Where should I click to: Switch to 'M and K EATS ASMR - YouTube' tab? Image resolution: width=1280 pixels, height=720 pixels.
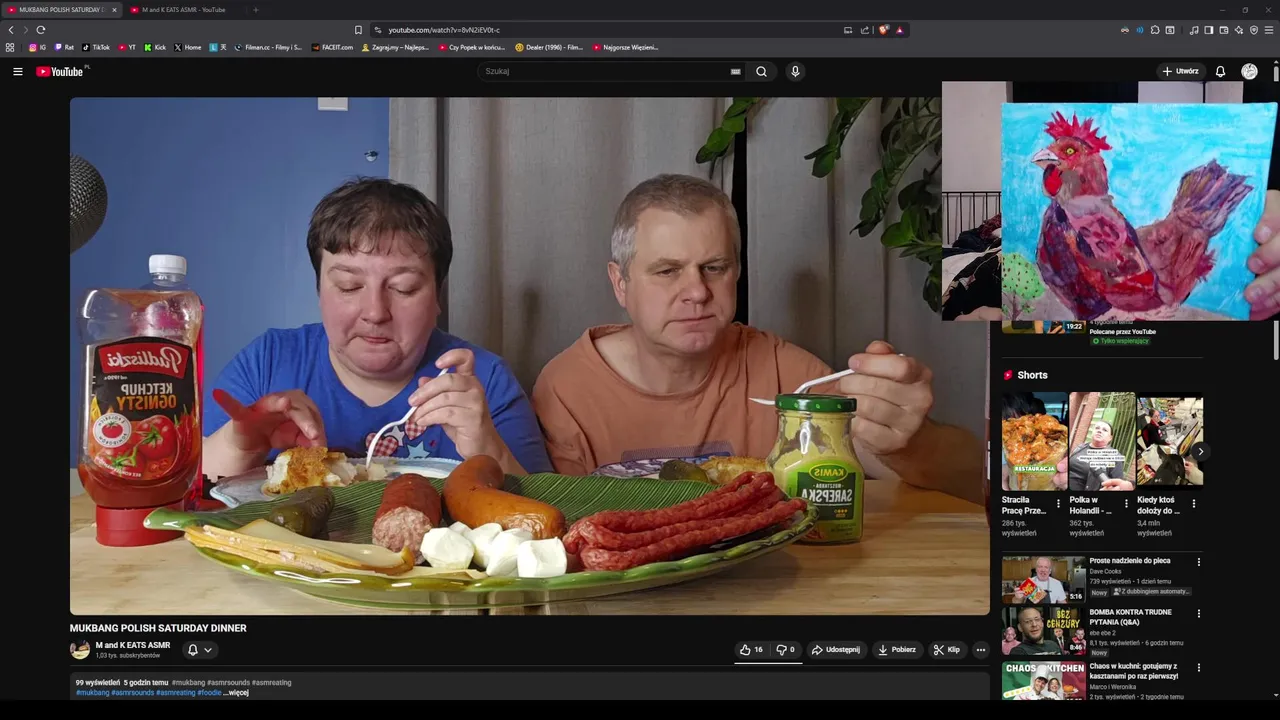(183, 10)
